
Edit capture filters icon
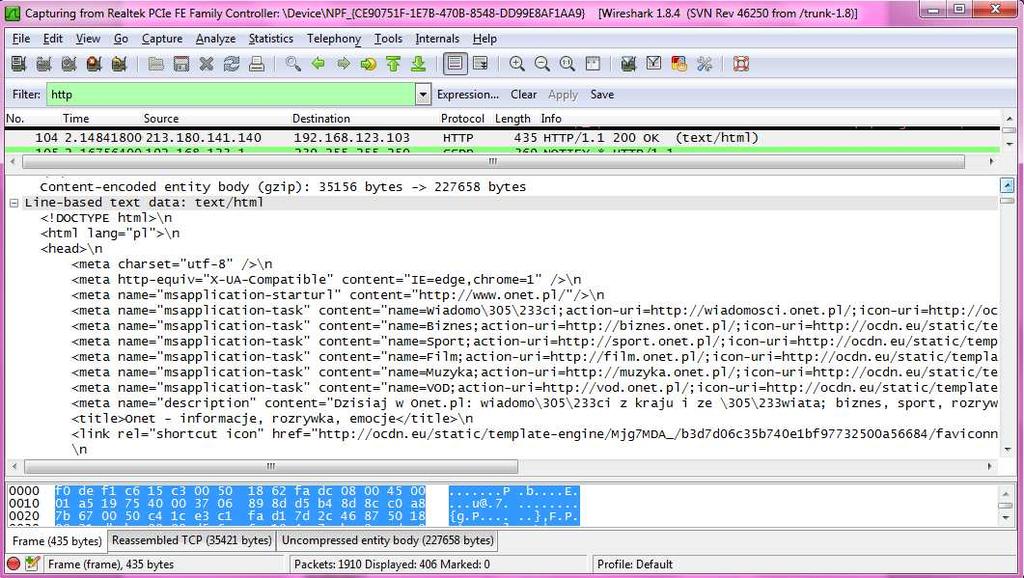(629, 64)
